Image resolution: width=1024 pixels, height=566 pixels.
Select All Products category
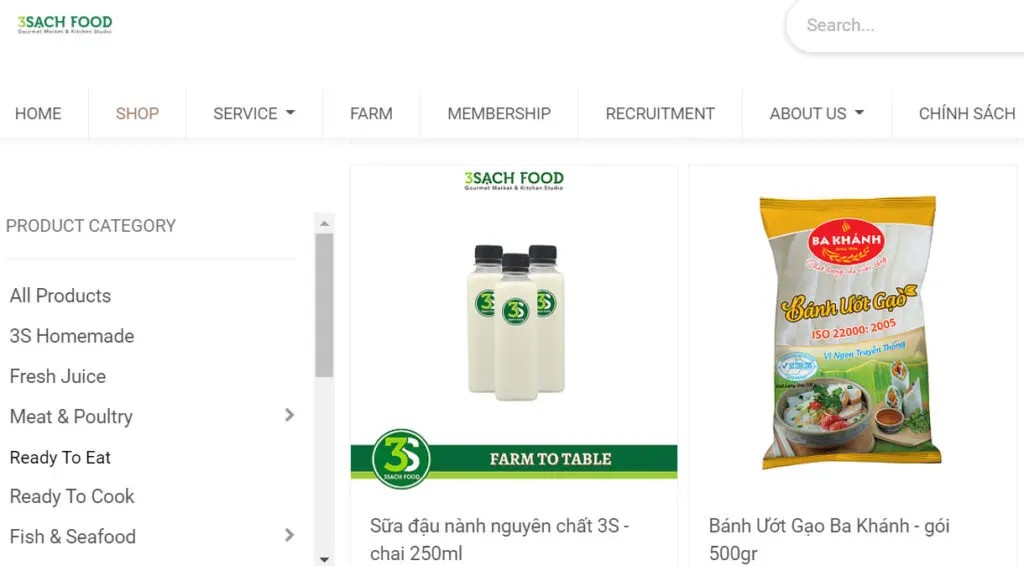tap(60, 296)
